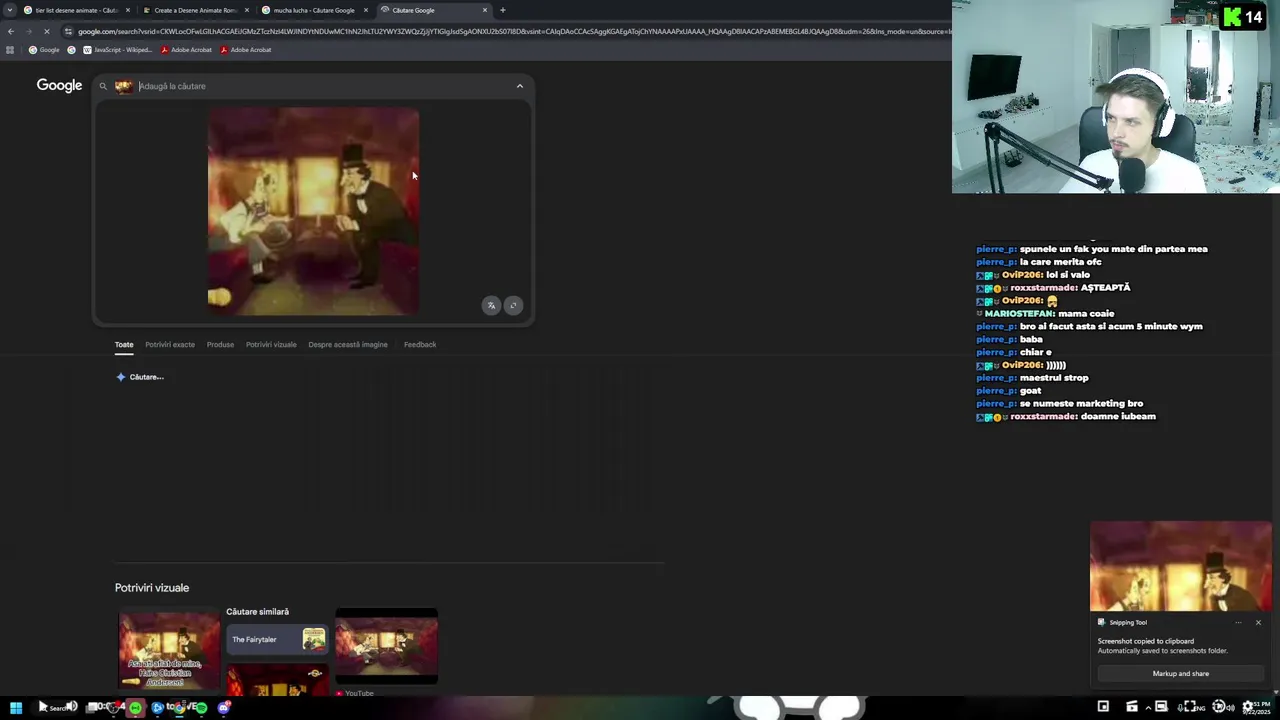The width and height of the screenshot is (1280, 720).
Task: Open the browser tab search chevron
Action: 10,10
